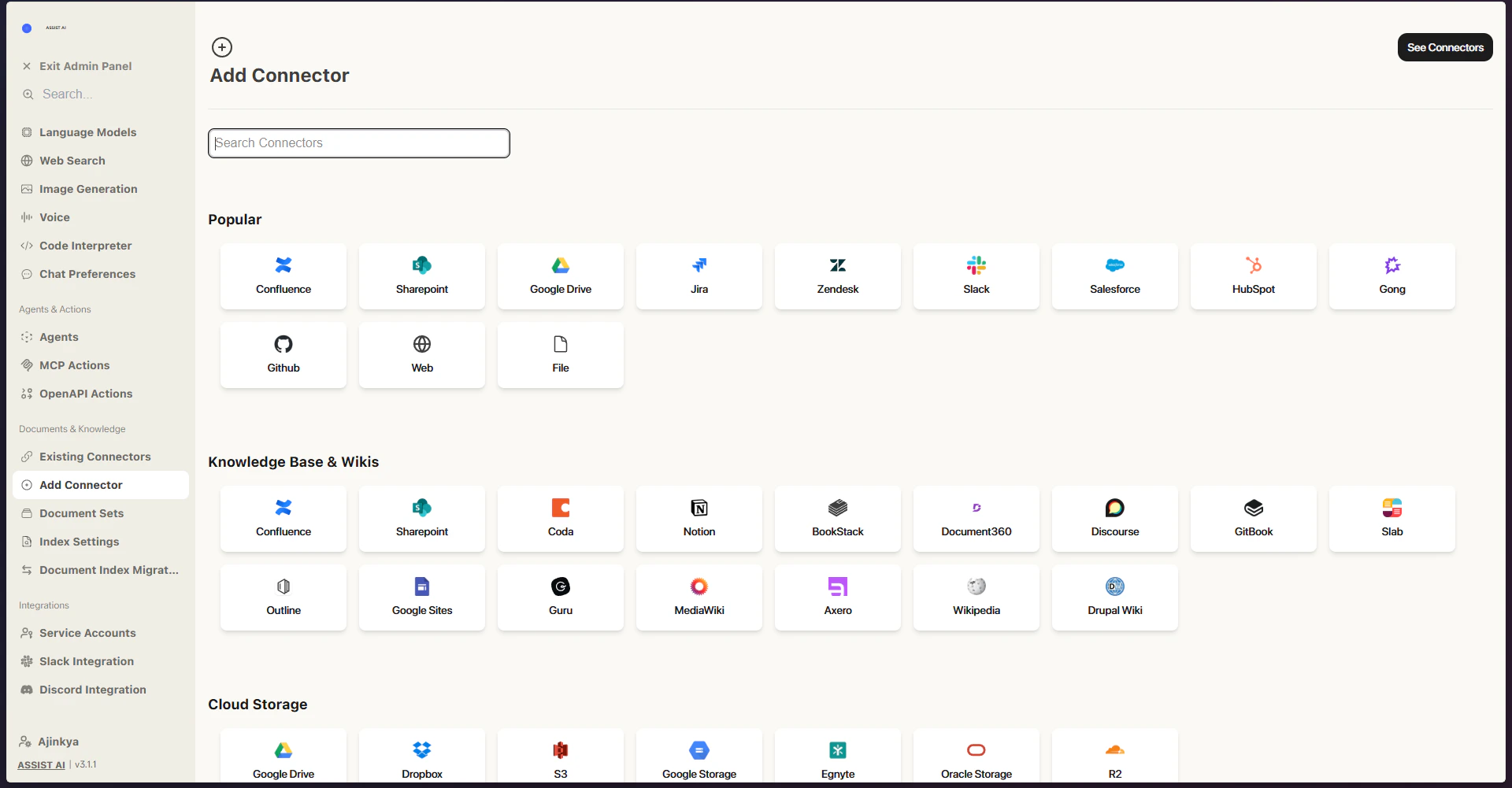1512x788 pixels.
Task: Open Service Accounts page
Action: pyautogui.click(x=101, y=633)
